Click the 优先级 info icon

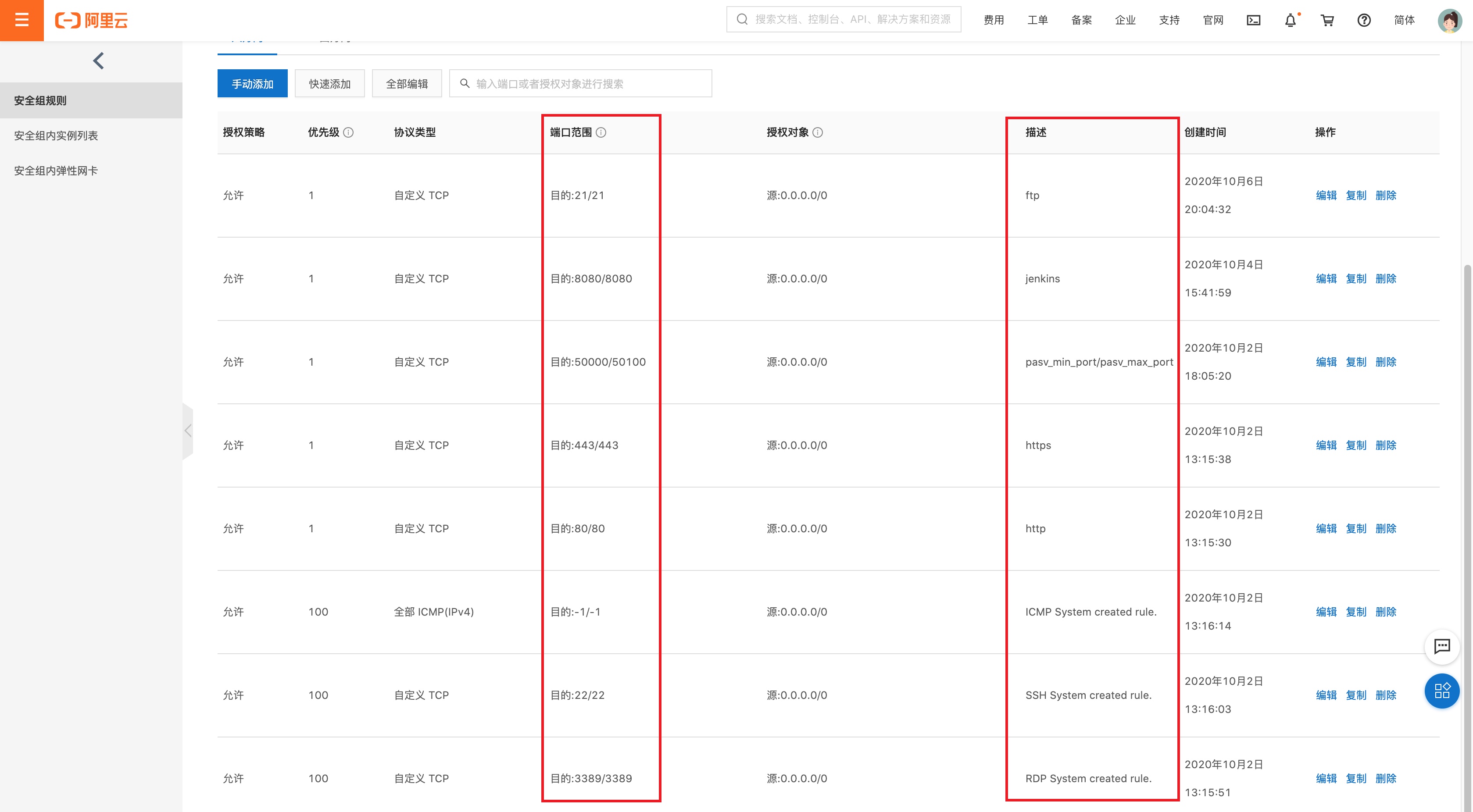(x=348, y=132)
